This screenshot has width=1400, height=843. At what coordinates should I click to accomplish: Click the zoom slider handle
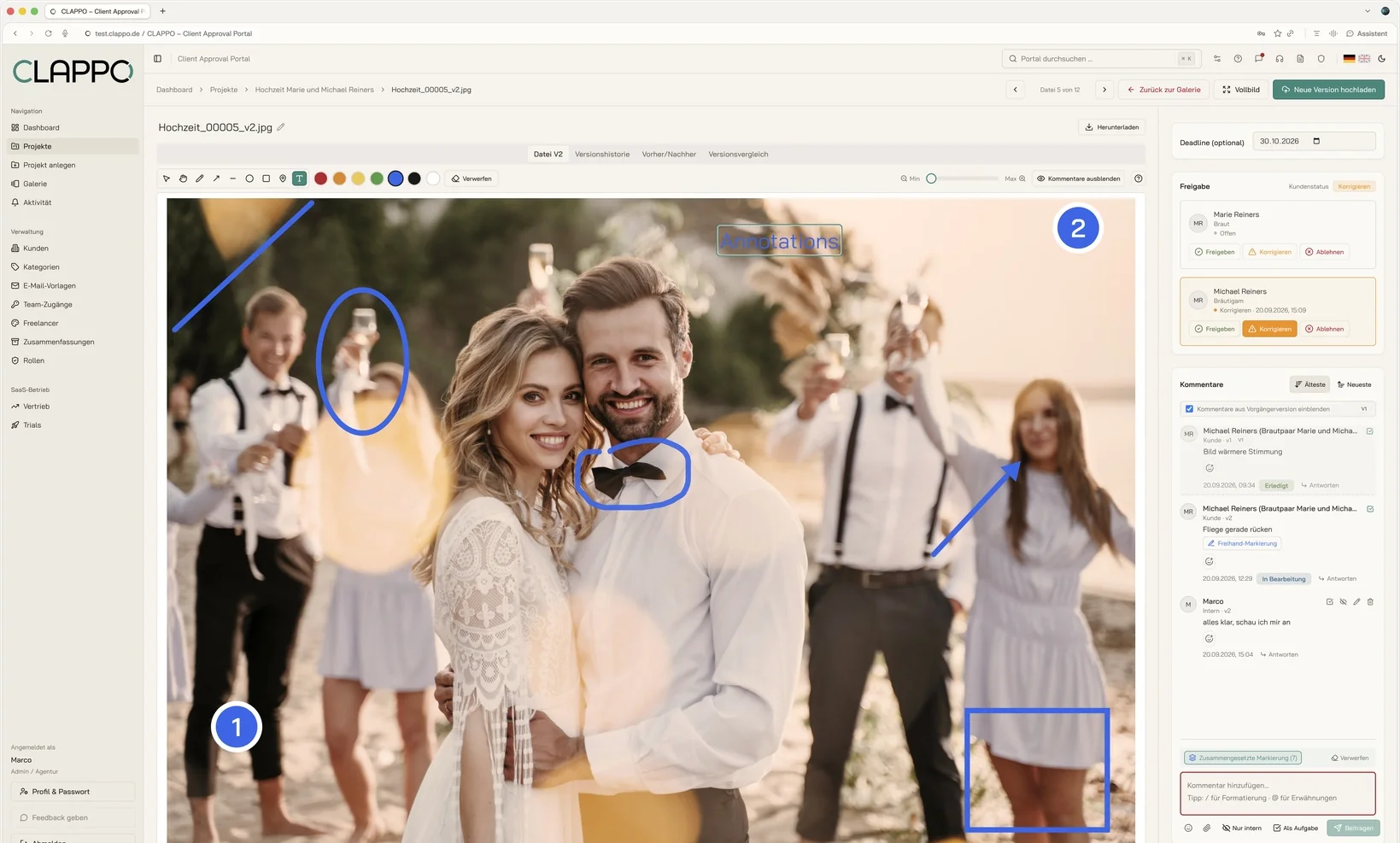931,179
